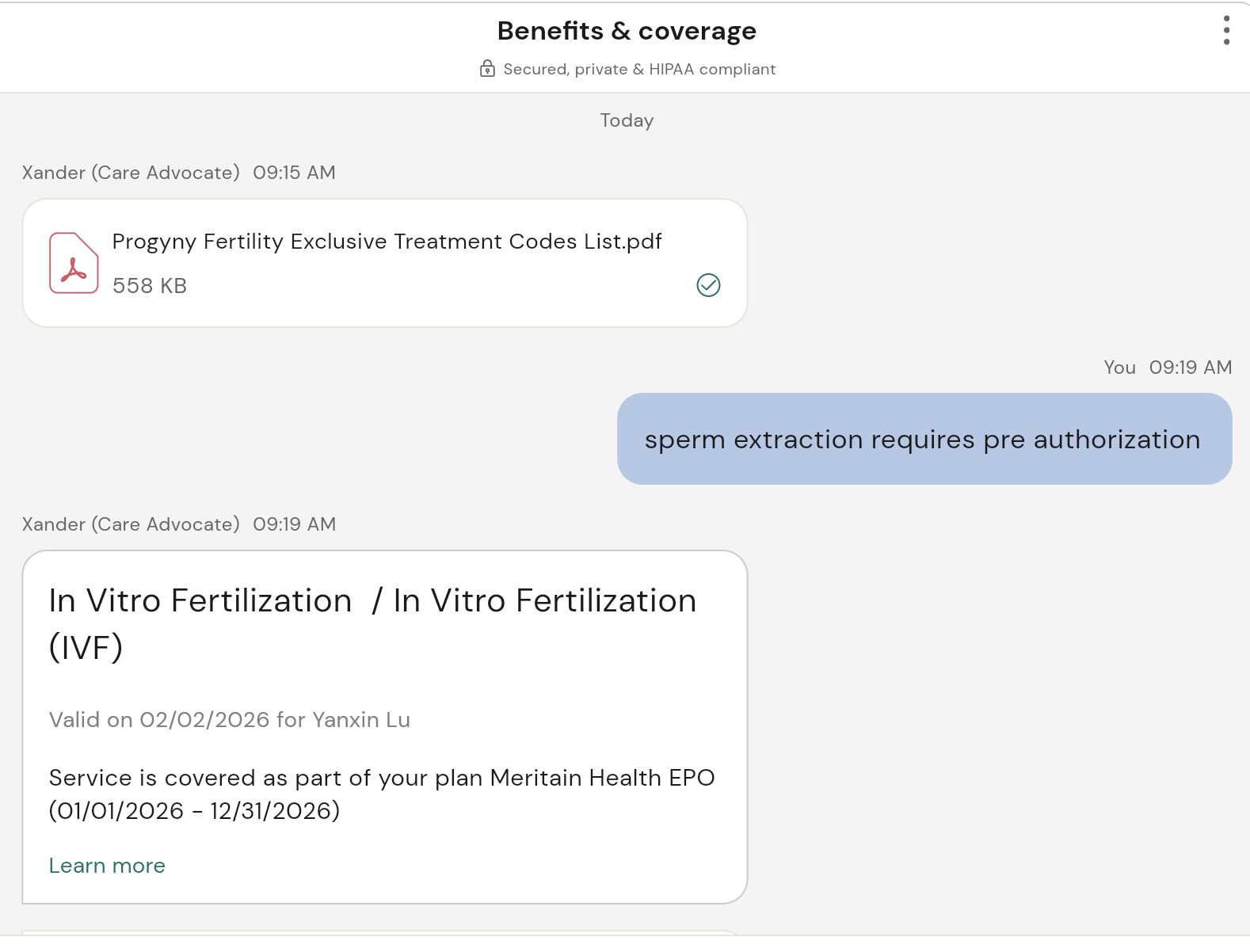Click Xander's name above the PDF attachment
The height and width of the screenshot is (952, 1250).
click(x=131, y=173)
